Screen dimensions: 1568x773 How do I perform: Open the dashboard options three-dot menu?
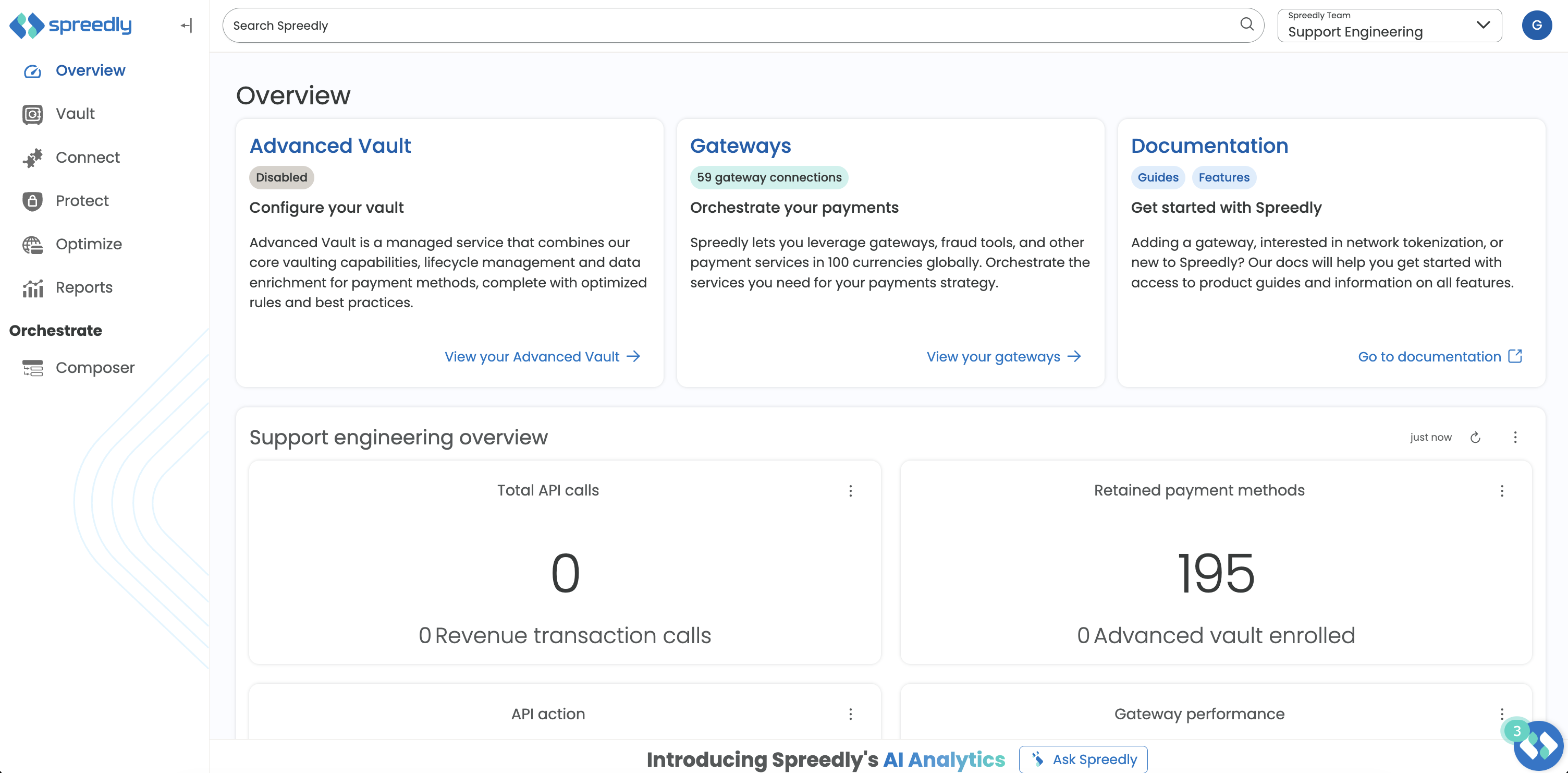click(1515, 438)
